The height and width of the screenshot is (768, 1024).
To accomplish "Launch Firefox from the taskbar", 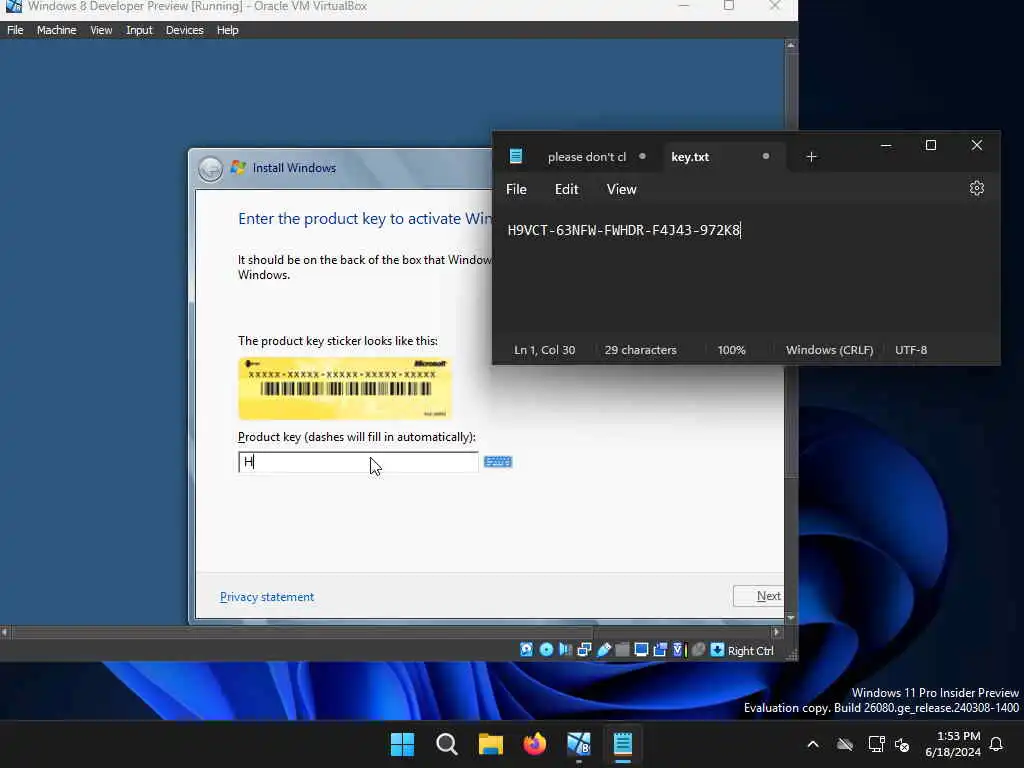I will tap(535, 744).
